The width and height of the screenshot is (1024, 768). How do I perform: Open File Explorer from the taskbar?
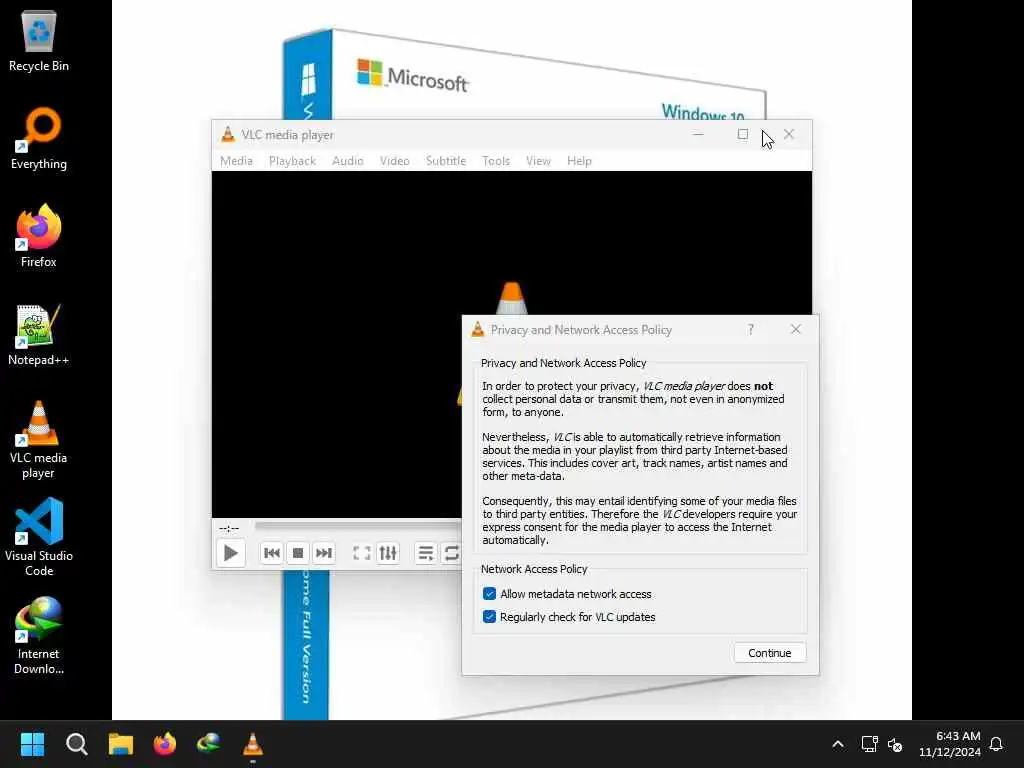click(x=121, y=744)
